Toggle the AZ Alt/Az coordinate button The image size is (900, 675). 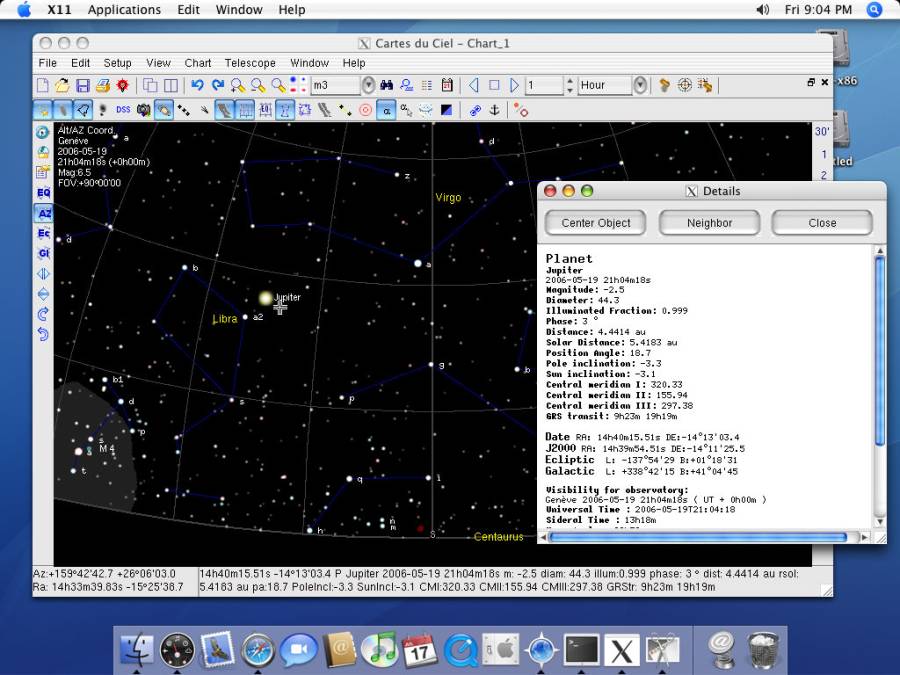pyautogui.click(x=44, y=213)
